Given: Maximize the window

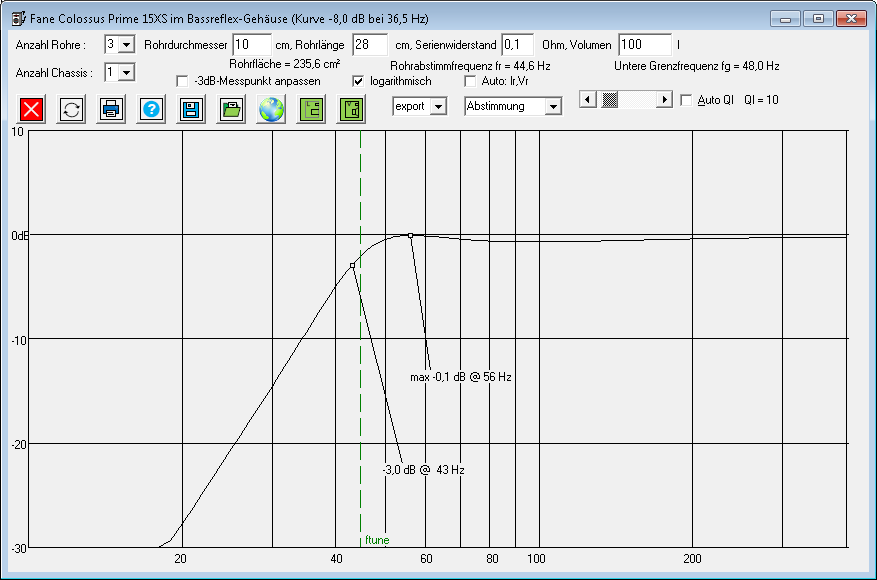Looking at the screenshot, I should tap(818, 18).
